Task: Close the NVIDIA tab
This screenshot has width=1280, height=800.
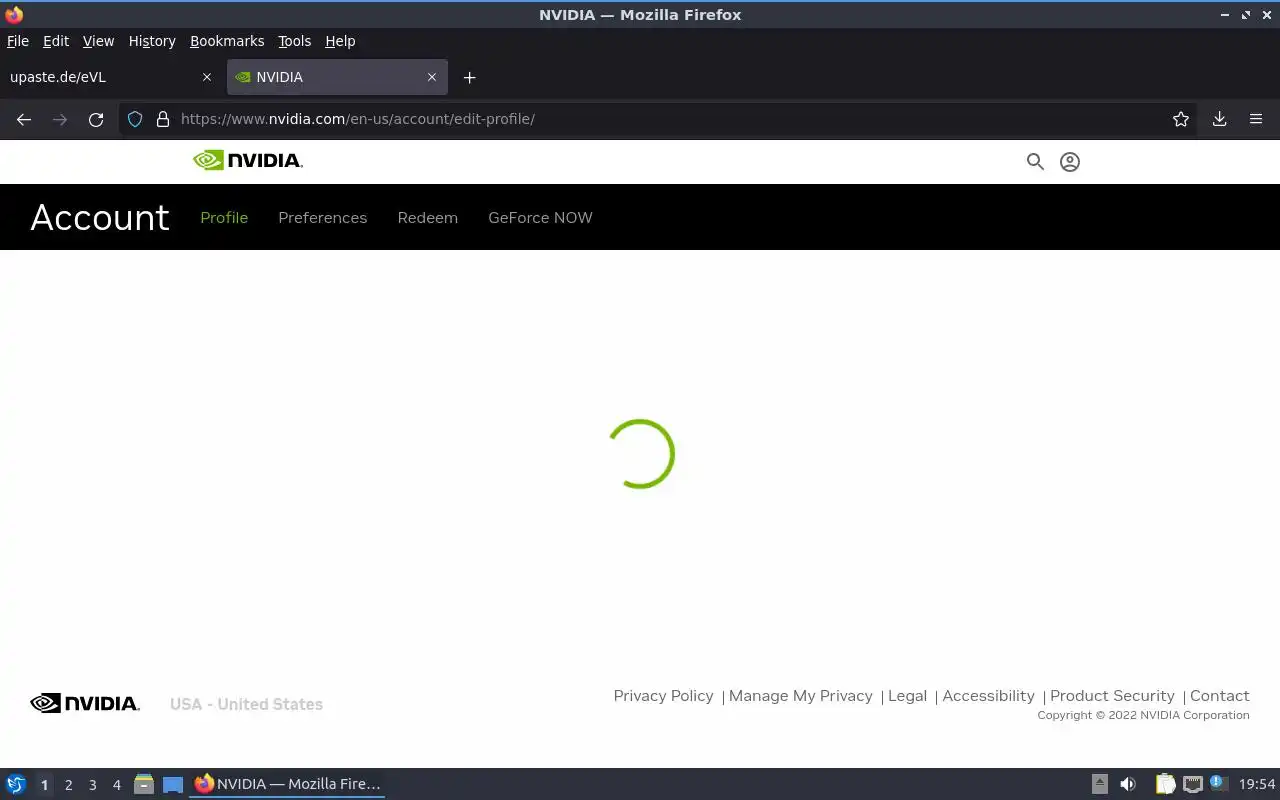Action: tap(432, 77)
